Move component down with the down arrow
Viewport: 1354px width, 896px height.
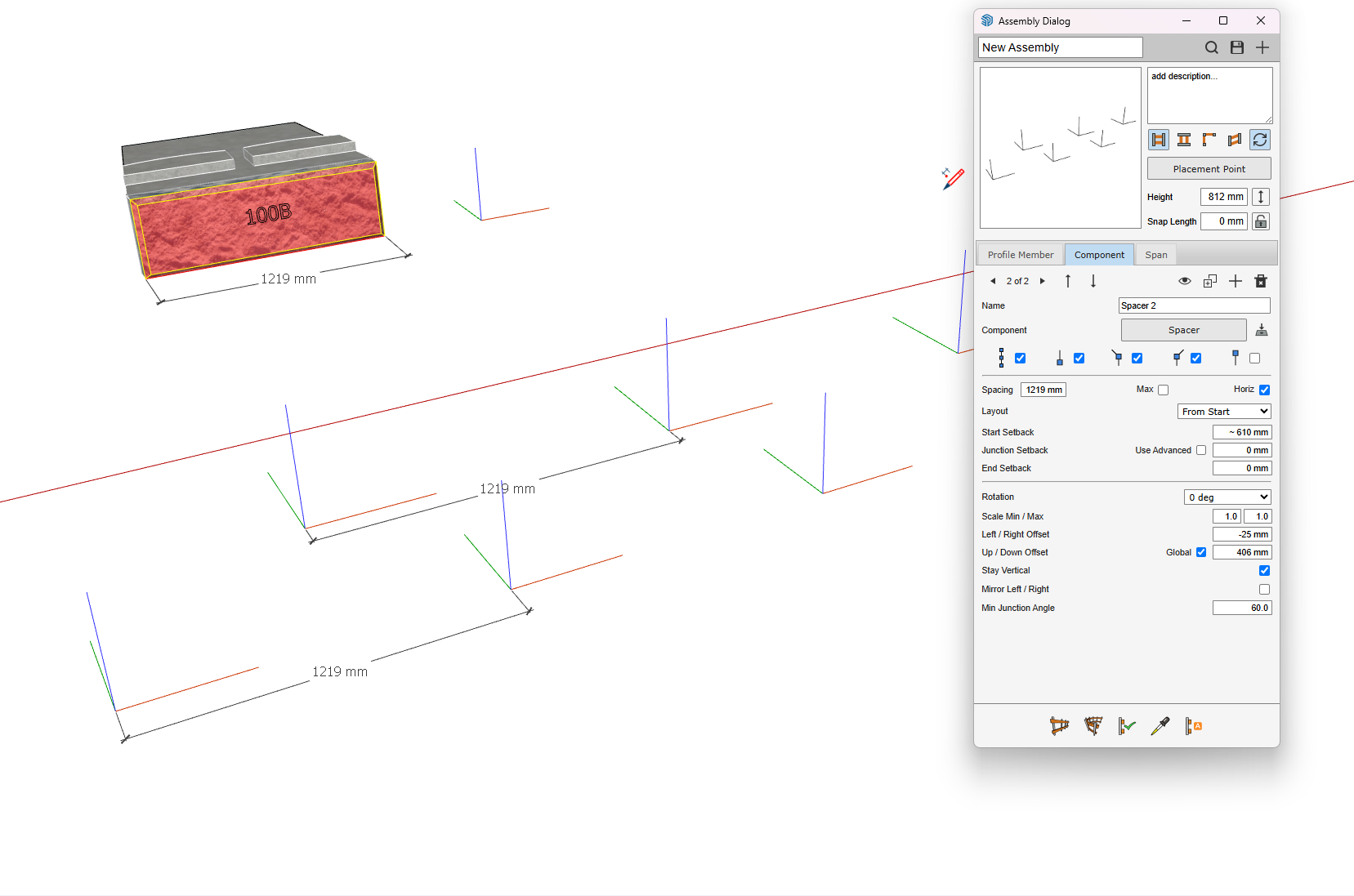pyautogui.click(x=1093, y=281)
